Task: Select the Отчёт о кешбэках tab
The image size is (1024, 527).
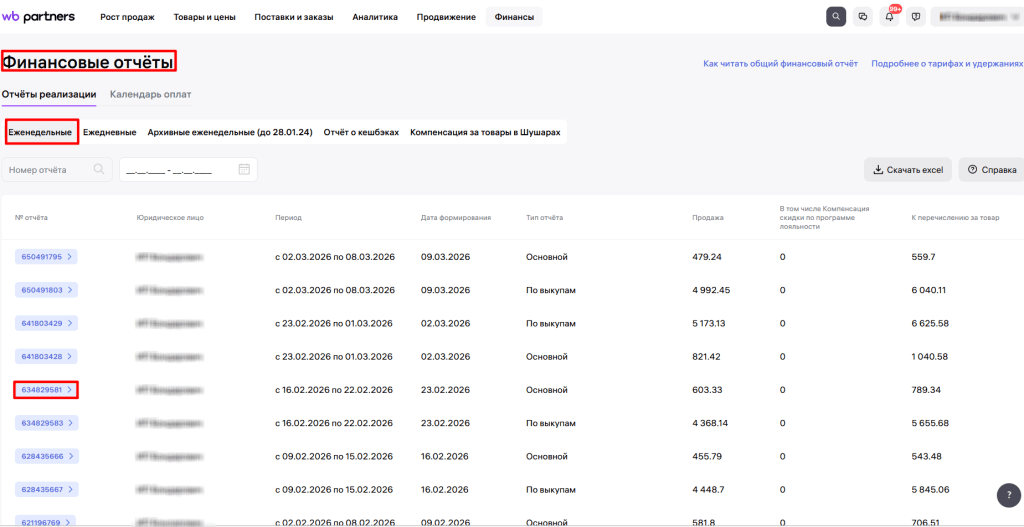Action: [x=361, y=132]
